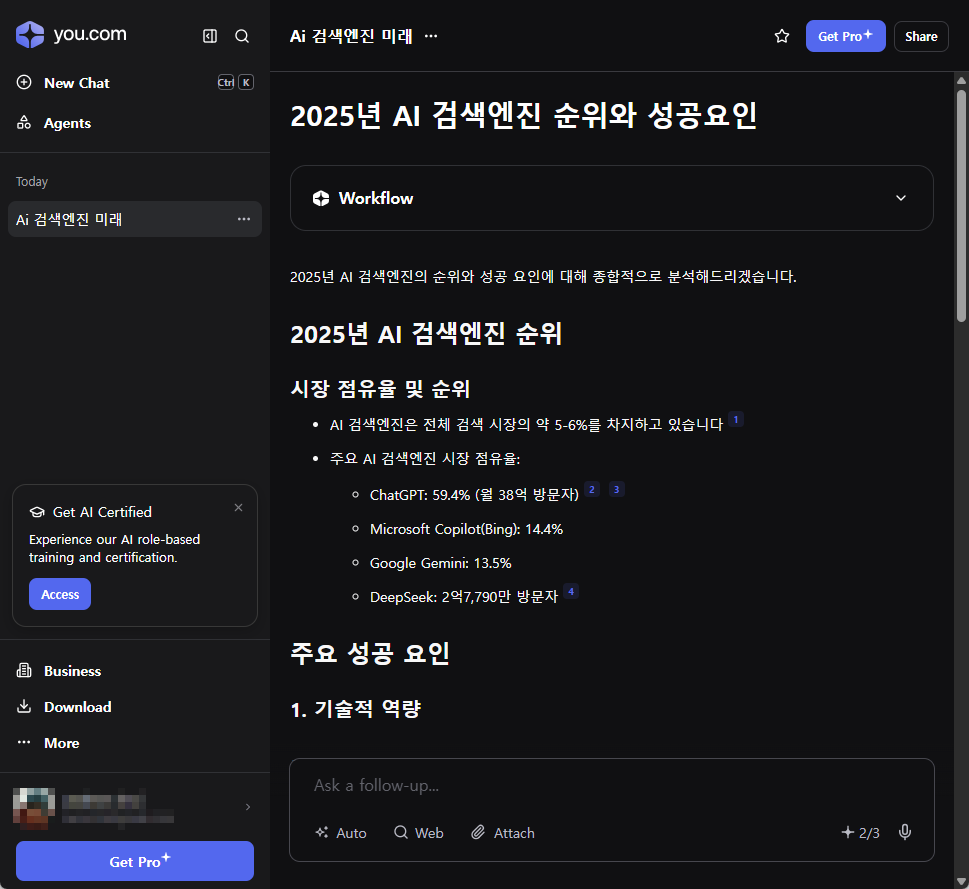The width and height of the screenshot is (969, 889).
Task: Open citation 3 next to ChatGPT
Action: coord(616,489)
